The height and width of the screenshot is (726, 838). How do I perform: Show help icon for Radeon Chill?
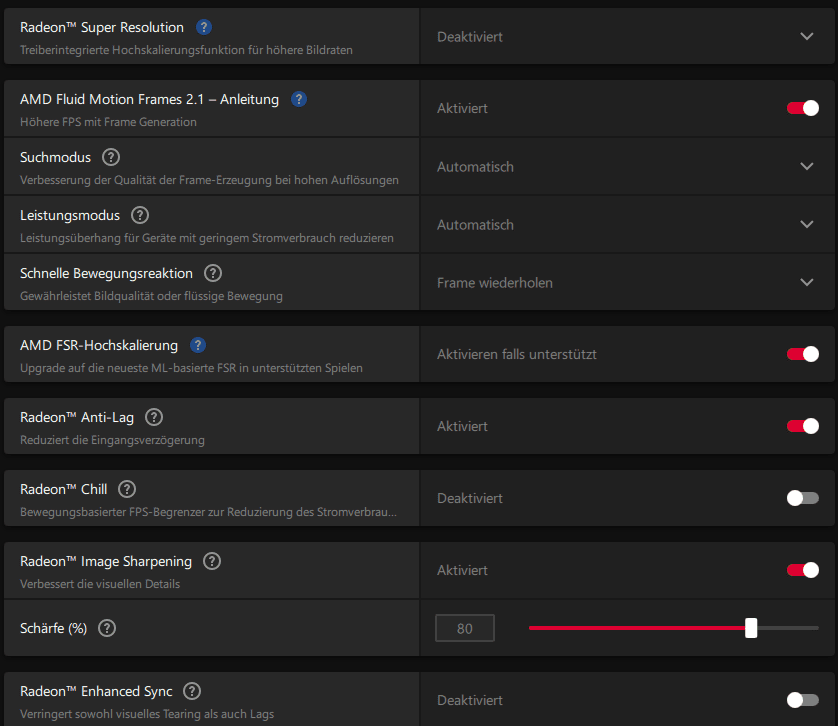(x=127, y=489)
